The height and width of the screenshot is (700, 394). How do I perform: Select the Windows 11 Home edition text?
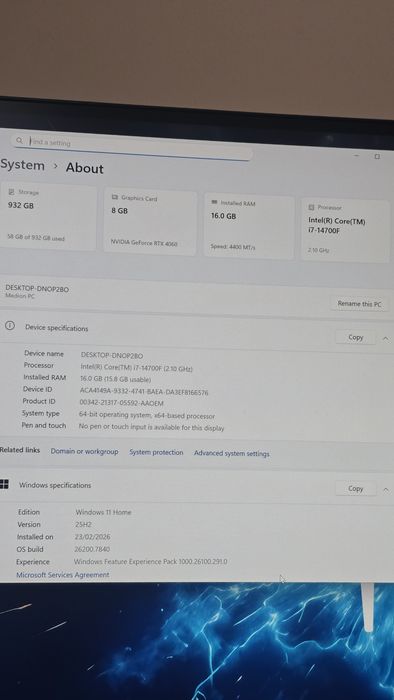point(104,512)
